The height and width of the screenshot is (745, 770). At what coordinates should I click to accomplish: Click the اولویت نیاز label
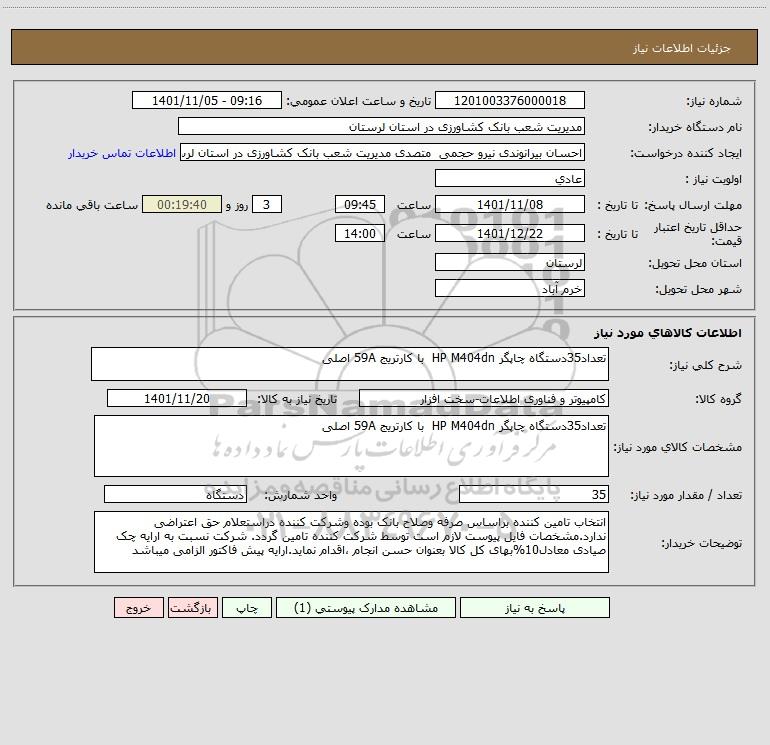pyautogui.click(x=714, y=180)
